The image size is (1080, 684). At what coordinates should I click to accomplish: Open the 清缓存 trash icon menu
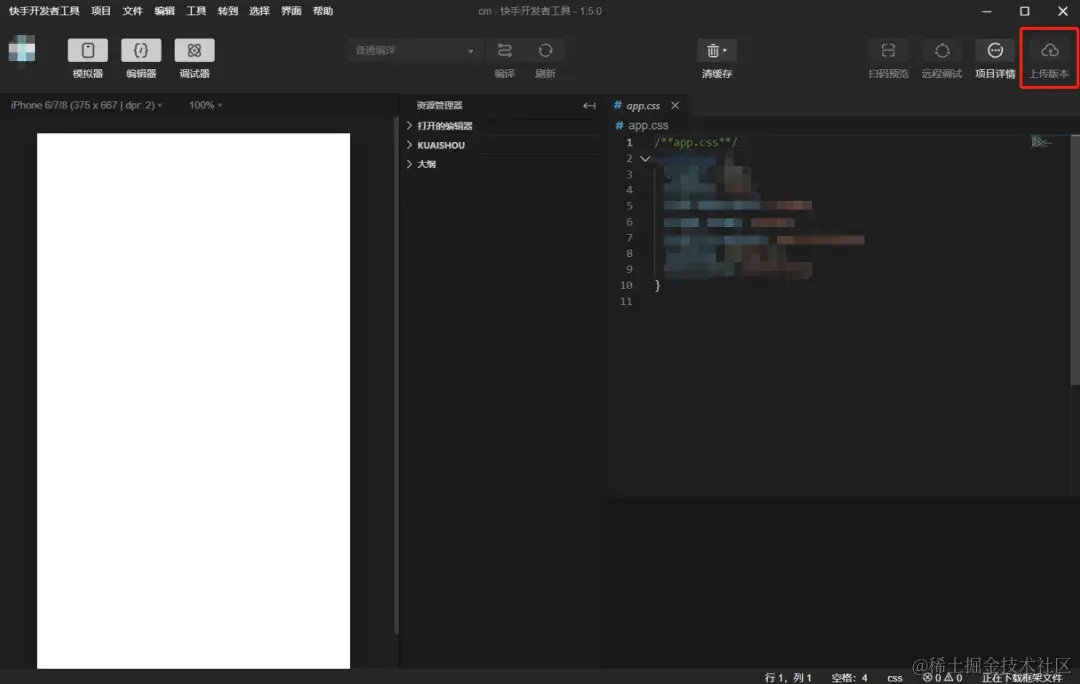716,50
